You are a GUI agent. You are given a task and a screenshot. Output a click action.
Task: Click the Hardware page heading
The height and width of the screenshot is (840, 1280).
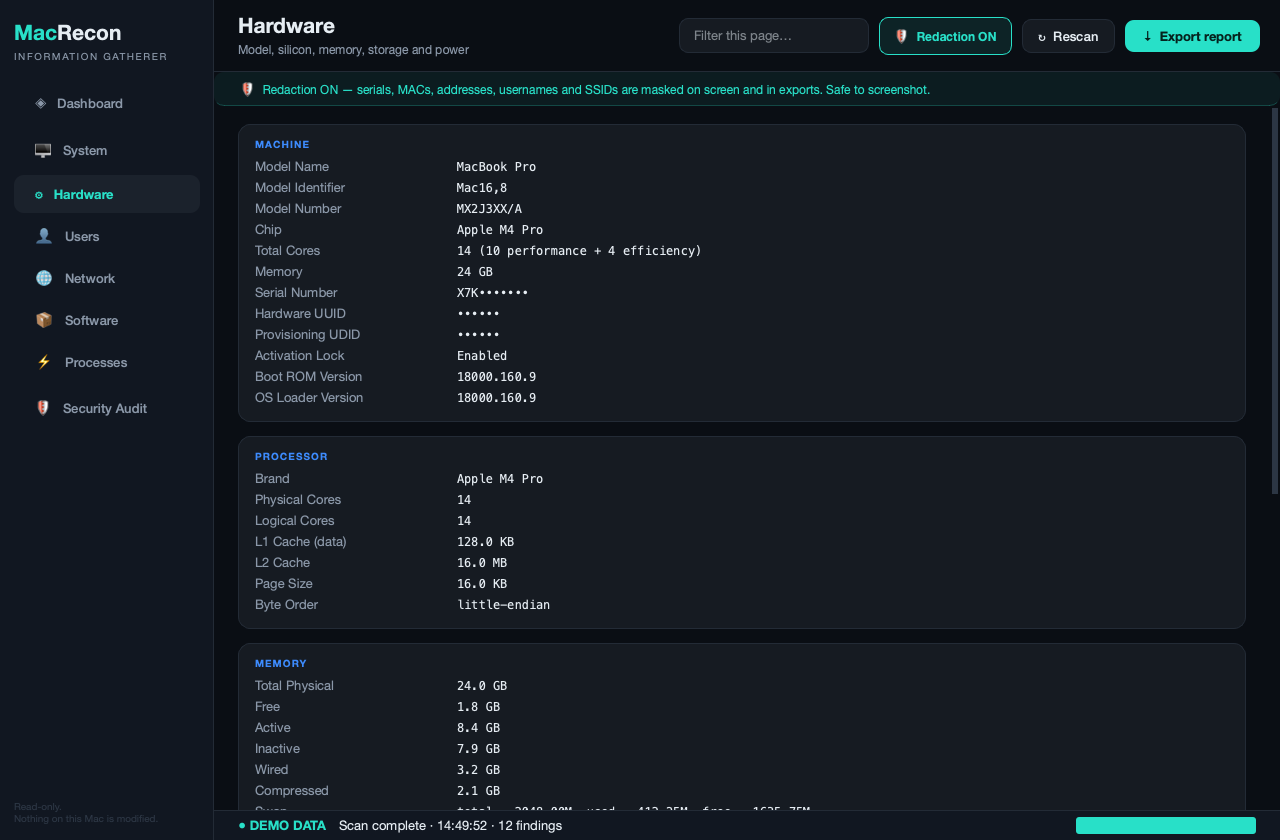(x=286, y=26)
